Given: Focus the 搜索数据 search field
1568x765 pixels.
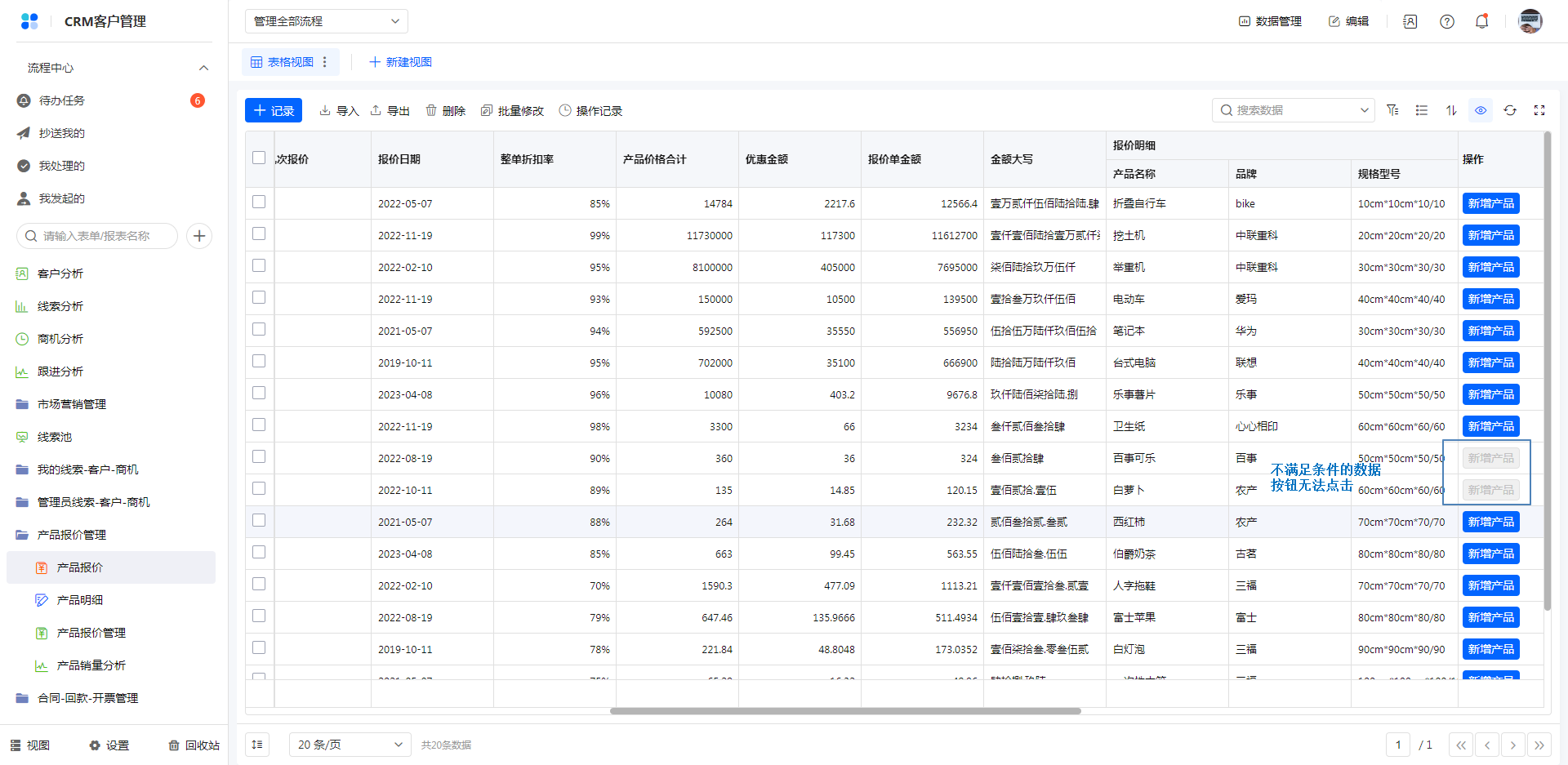Looking at the screenshot, I should [x=1293, y=110].
